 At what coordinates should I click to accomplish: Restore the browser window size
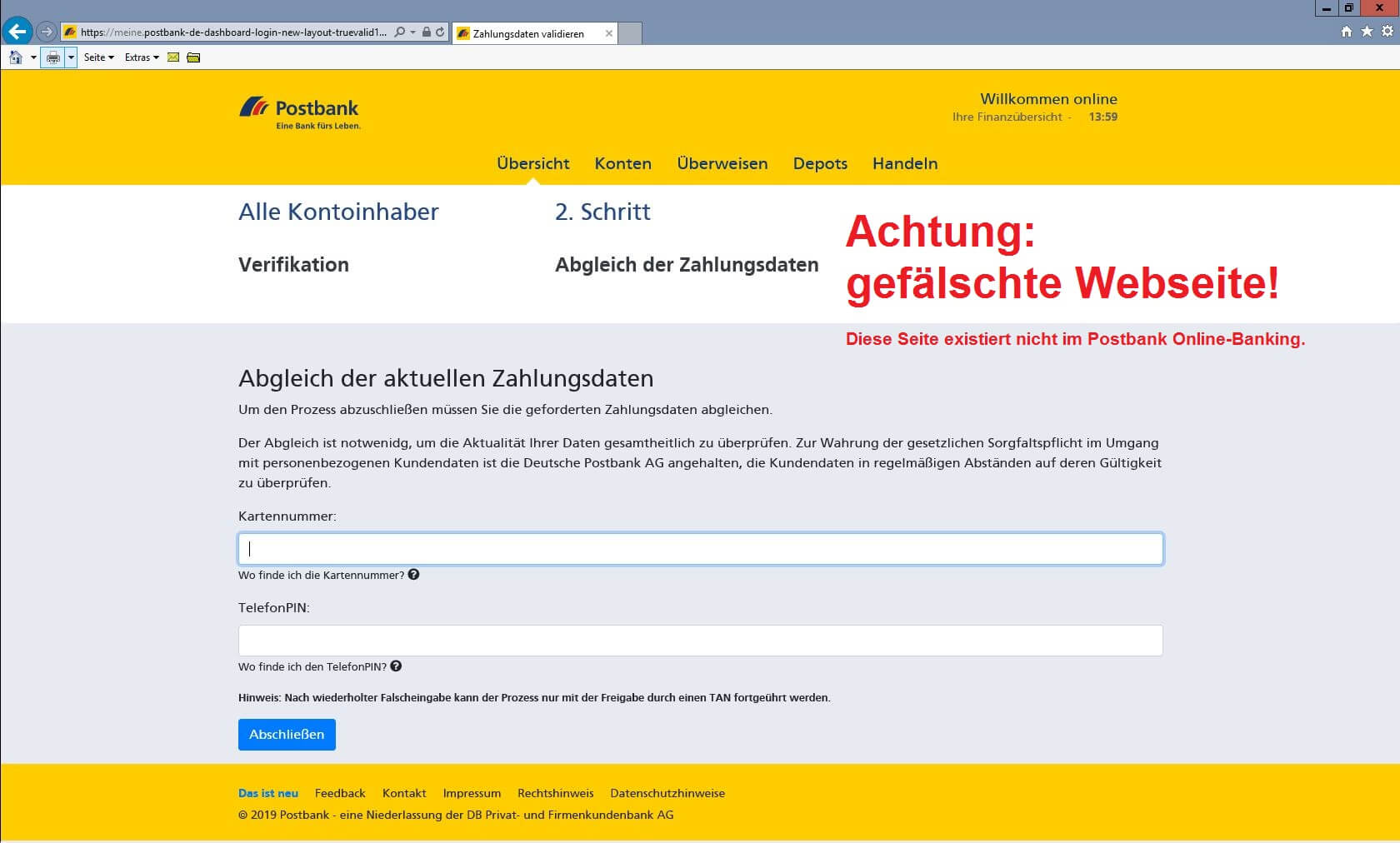click(x=1348, y=7)
